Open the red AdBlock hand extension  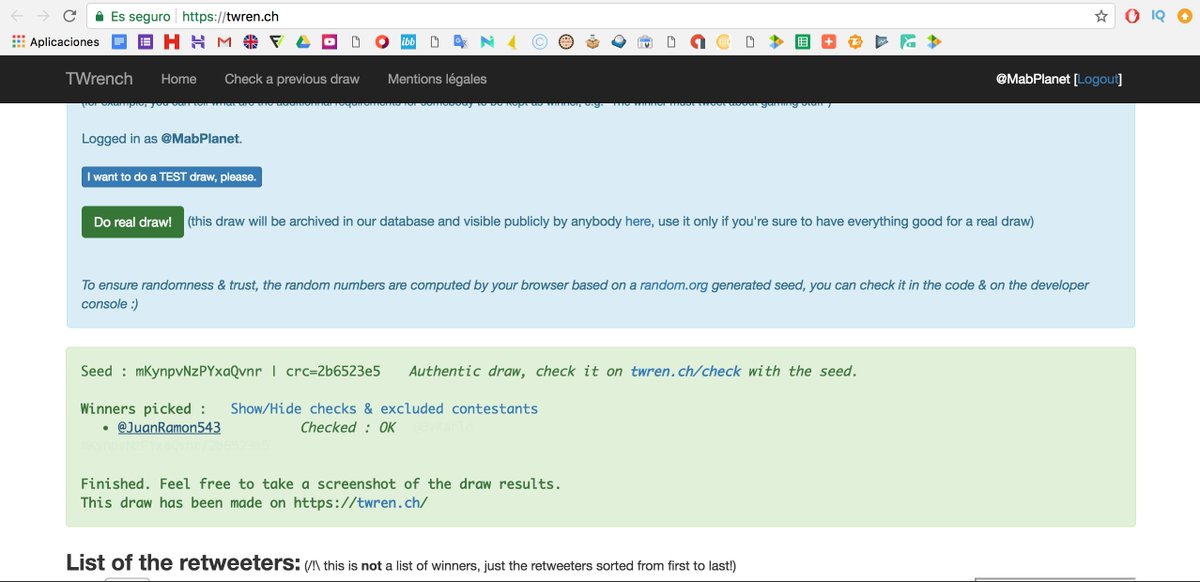1132,16
